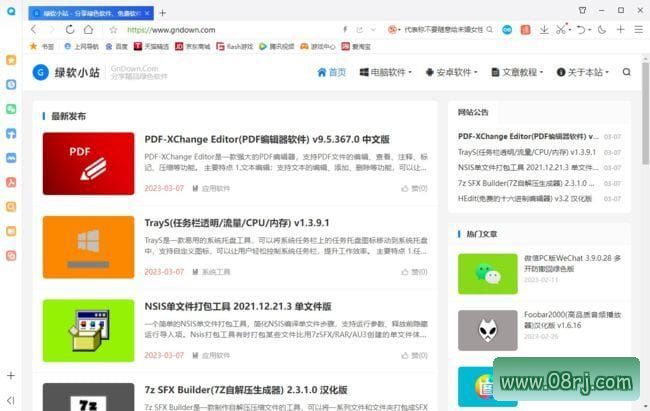Reload the page with the refresh icon
Image resolution: width=650 pixels, height=411 pixels.
70,29
